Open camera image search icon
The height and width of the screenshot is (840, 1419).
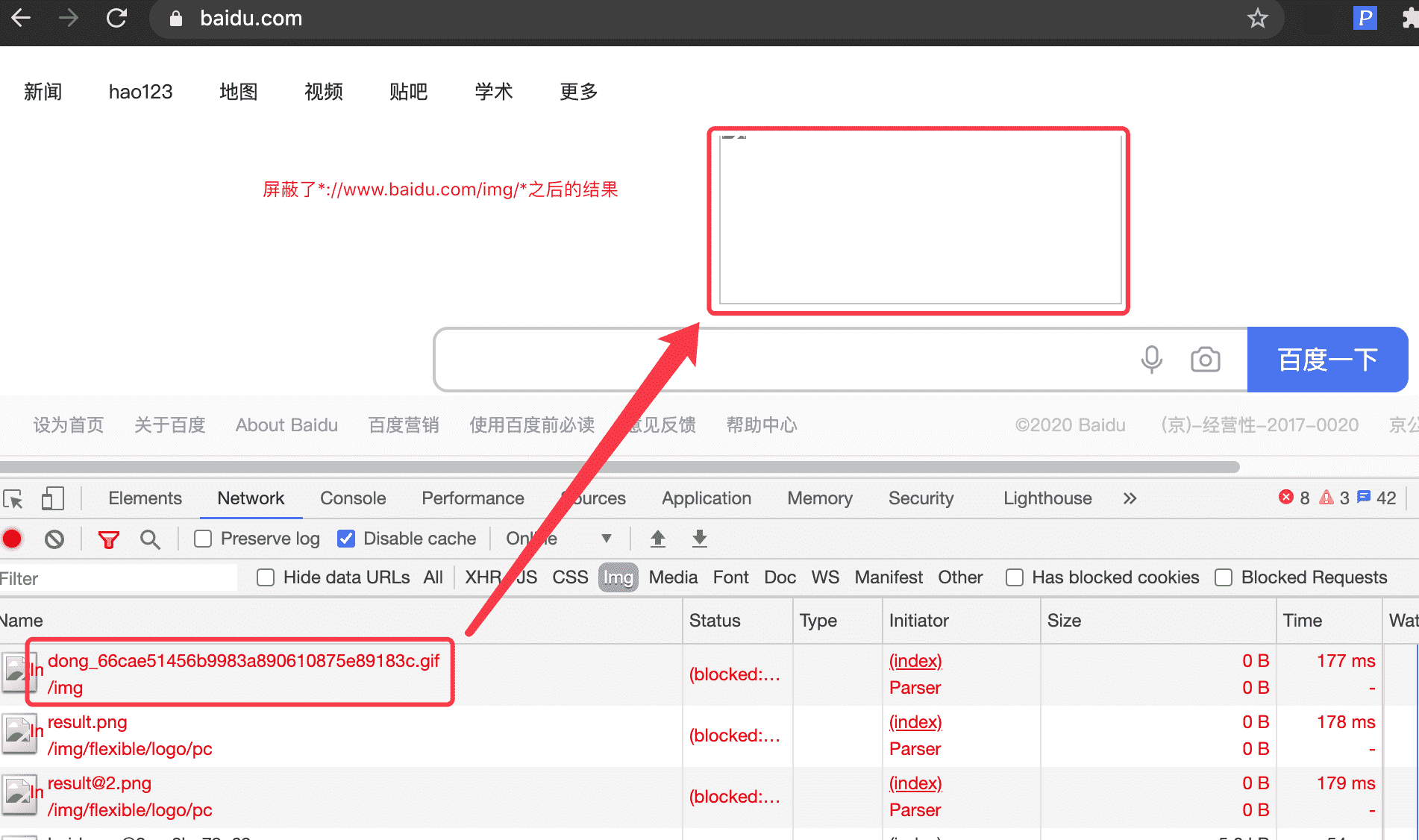(x=1205, y=360)
